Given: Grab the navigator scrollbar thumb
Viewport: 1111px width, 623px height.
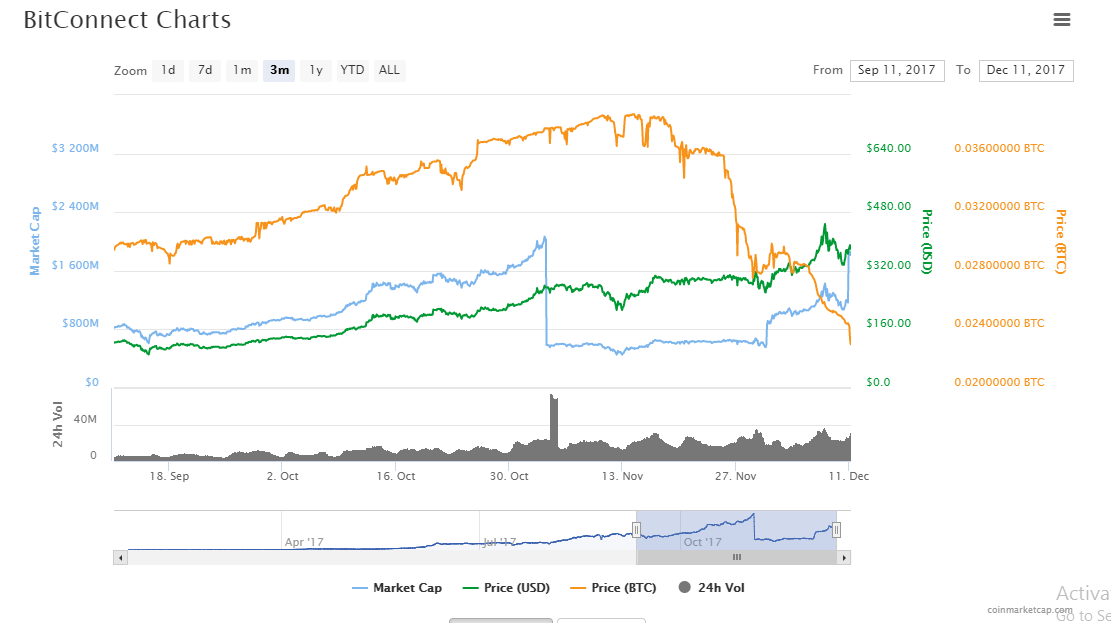Looking at the screenshot, I should coord(736,557).
